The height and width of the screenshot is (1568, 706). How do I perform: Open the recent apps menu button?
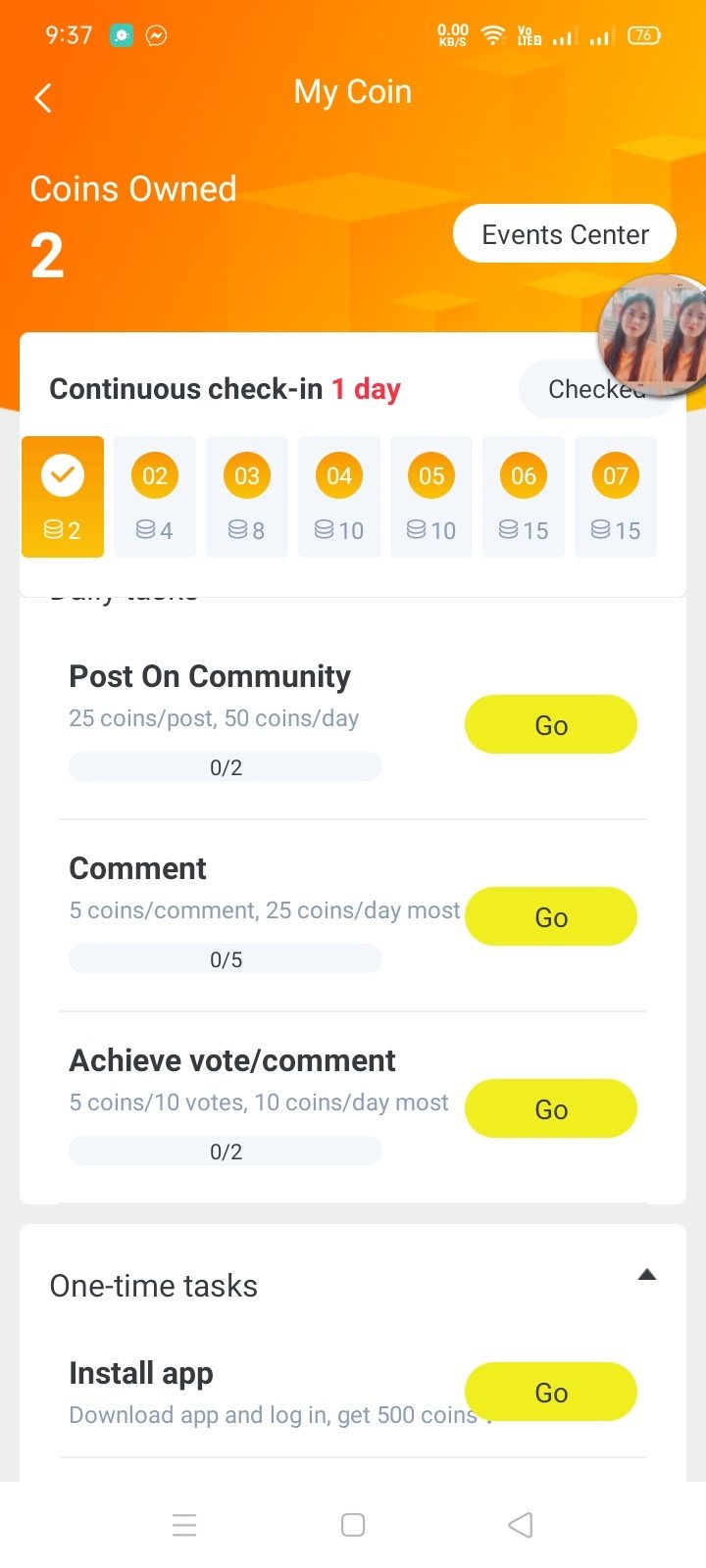[x=184, y=1525]
